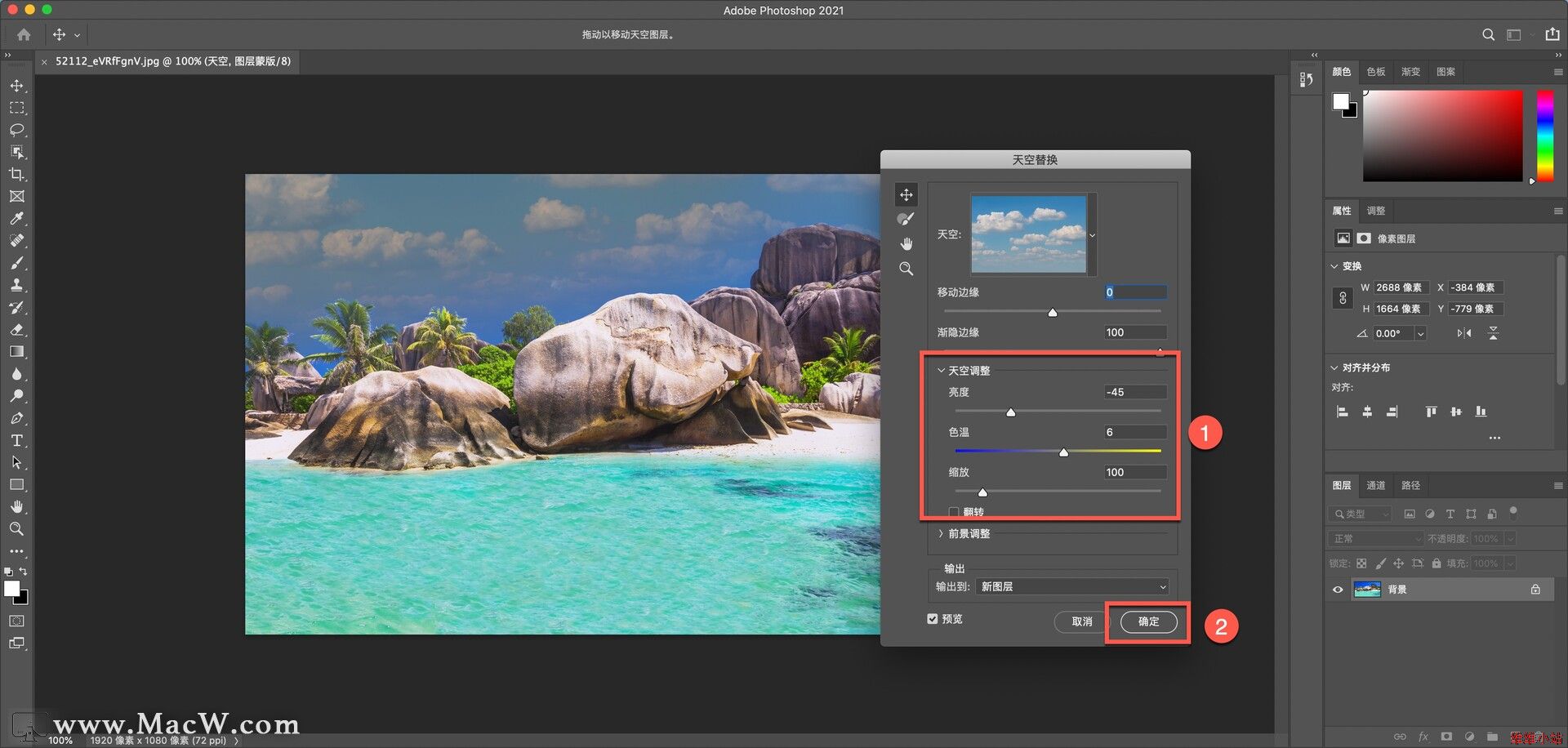Click the OK (确定) button
Image resolution: width=1568 pixels, height=748 pixels.
pyautogui.click(x=1148, y=621)
